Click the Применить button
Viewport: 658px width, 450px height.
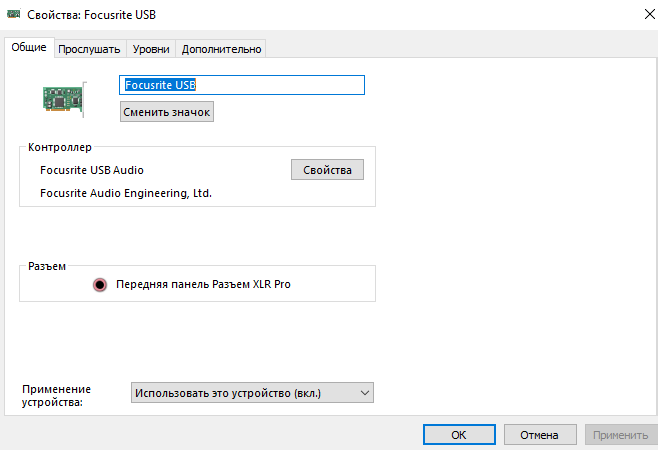(x=620, y=435)
